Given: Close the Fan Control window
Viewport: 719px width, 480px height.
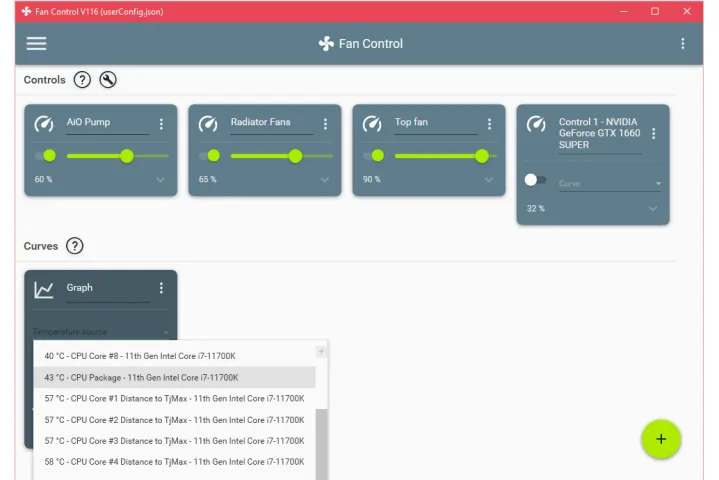Looking at the screenshot, I should pos(686,11).
